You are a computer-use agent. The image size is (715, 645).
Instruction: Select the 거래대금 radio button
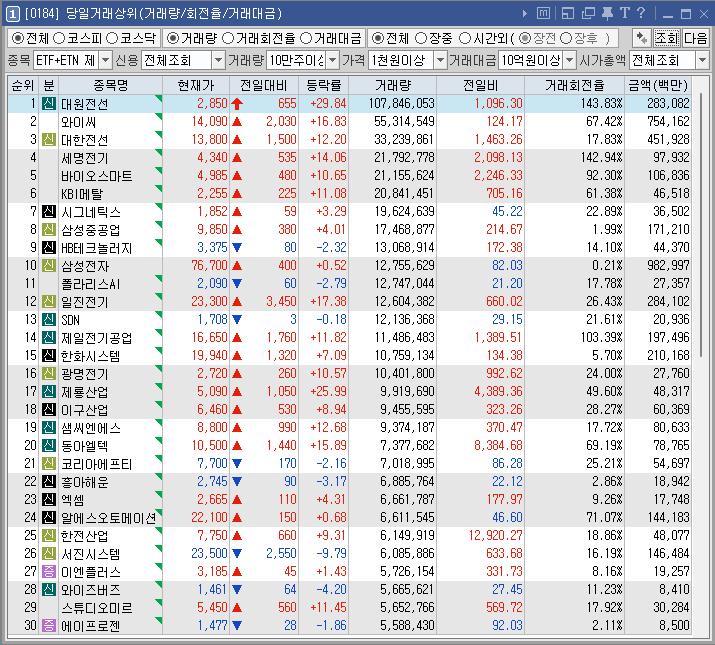(x=306, y=38)
